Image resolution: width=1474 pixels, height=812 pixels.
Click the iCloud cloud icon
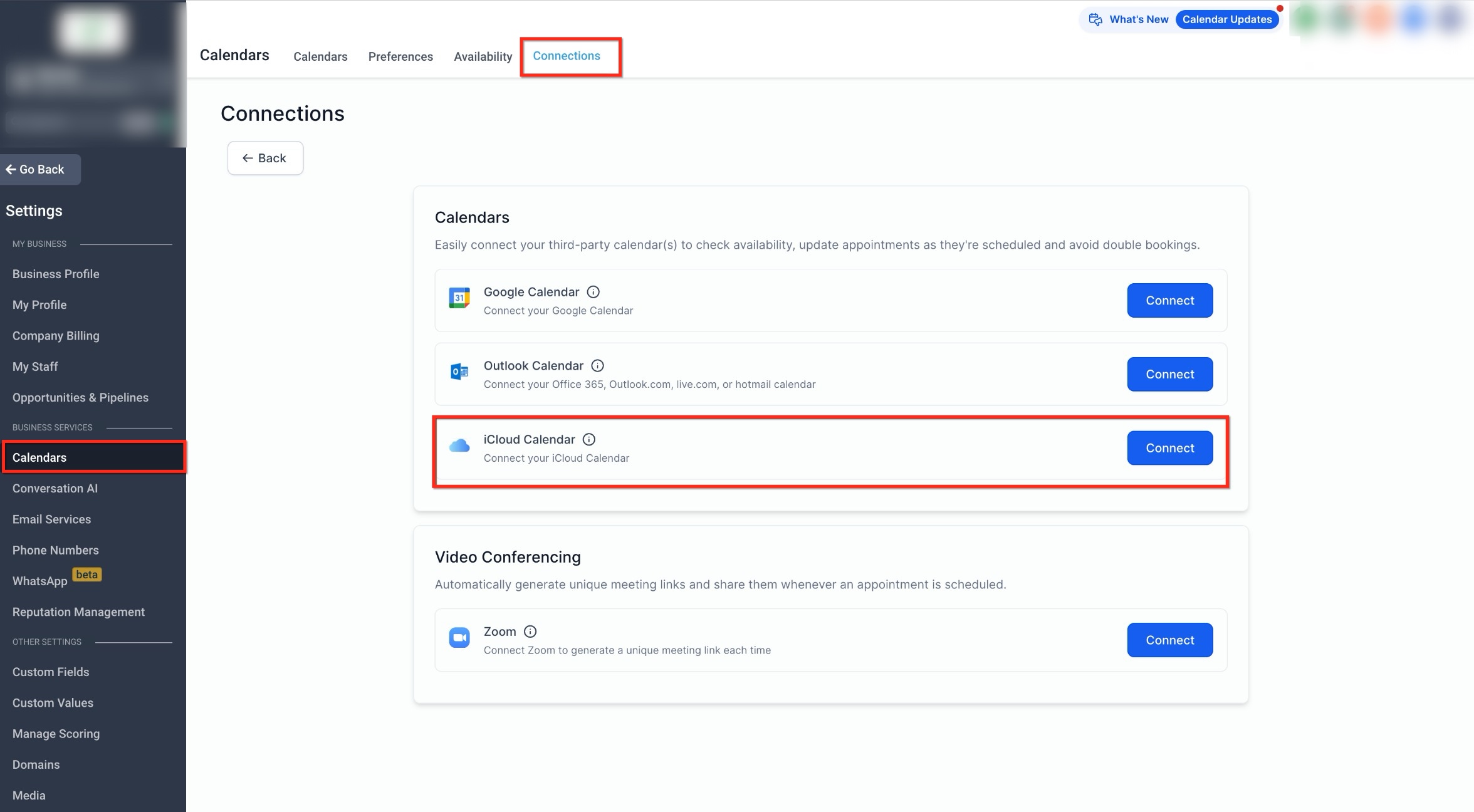point(459,445)
